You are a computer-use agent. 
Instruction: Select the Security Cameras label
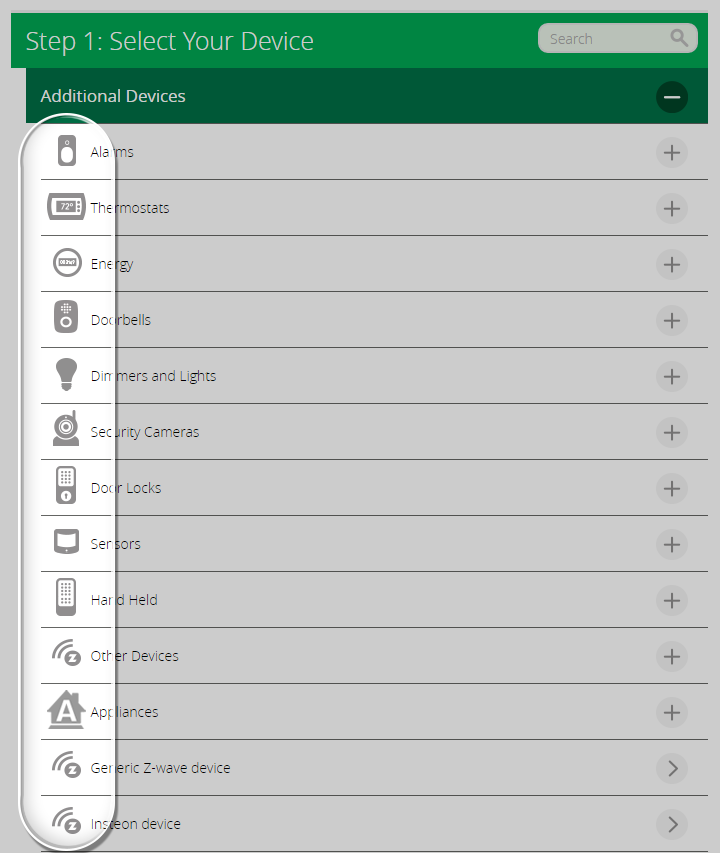[145, 432]
